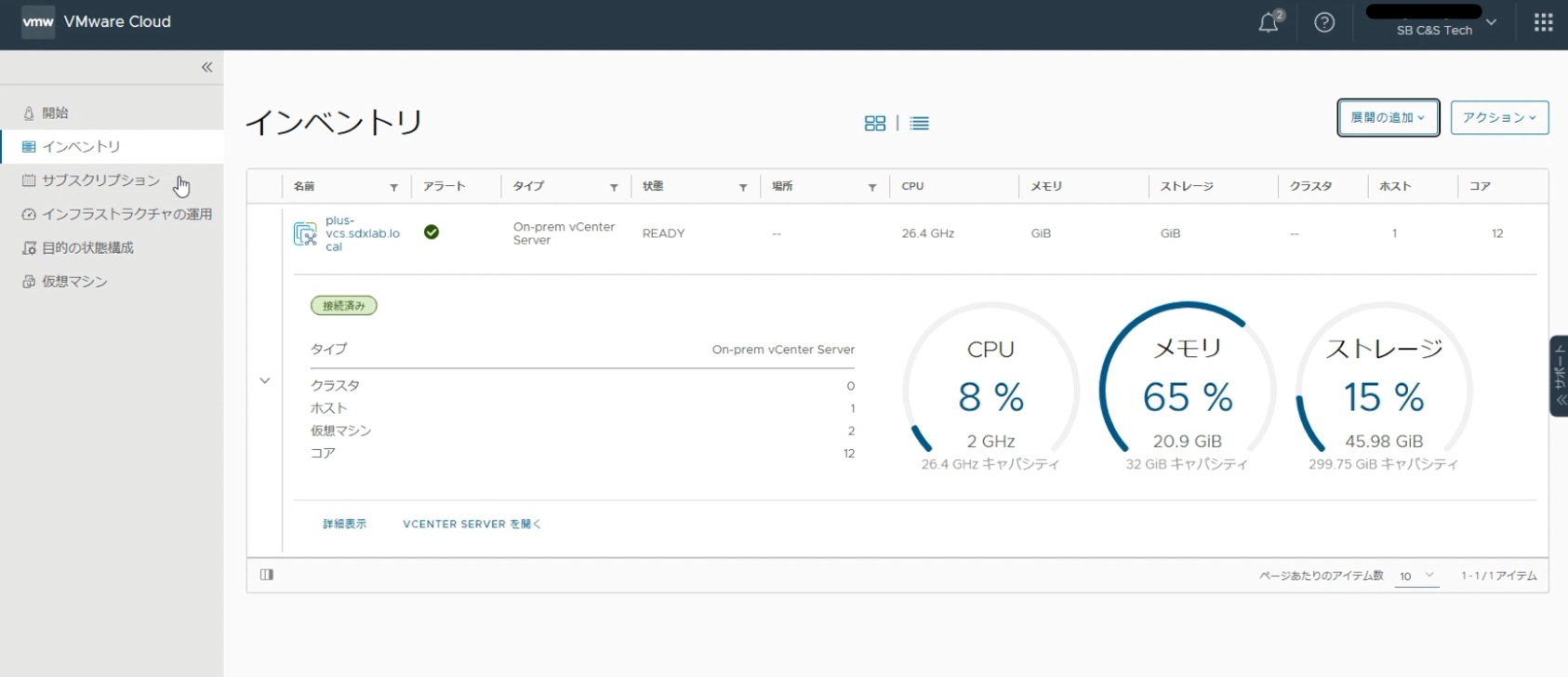The image size is (1568, 677).
Task: Filter the 名前 column
Action: tap(393, 187)
